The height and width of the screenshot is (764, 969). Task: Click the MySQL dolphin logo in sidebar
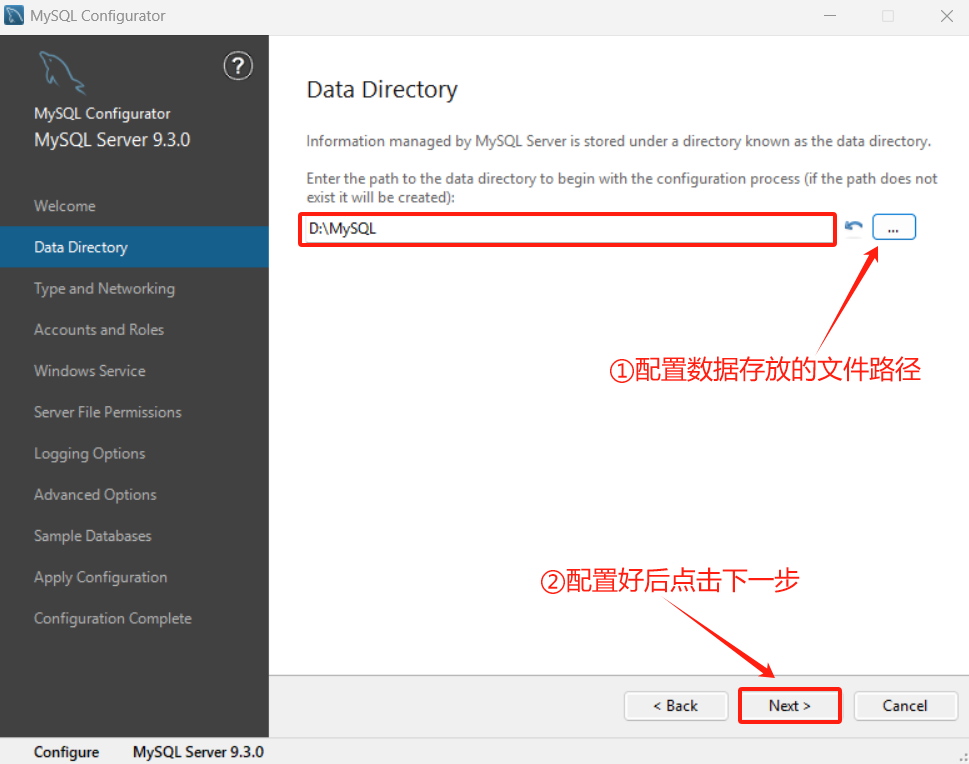[62, 72]
